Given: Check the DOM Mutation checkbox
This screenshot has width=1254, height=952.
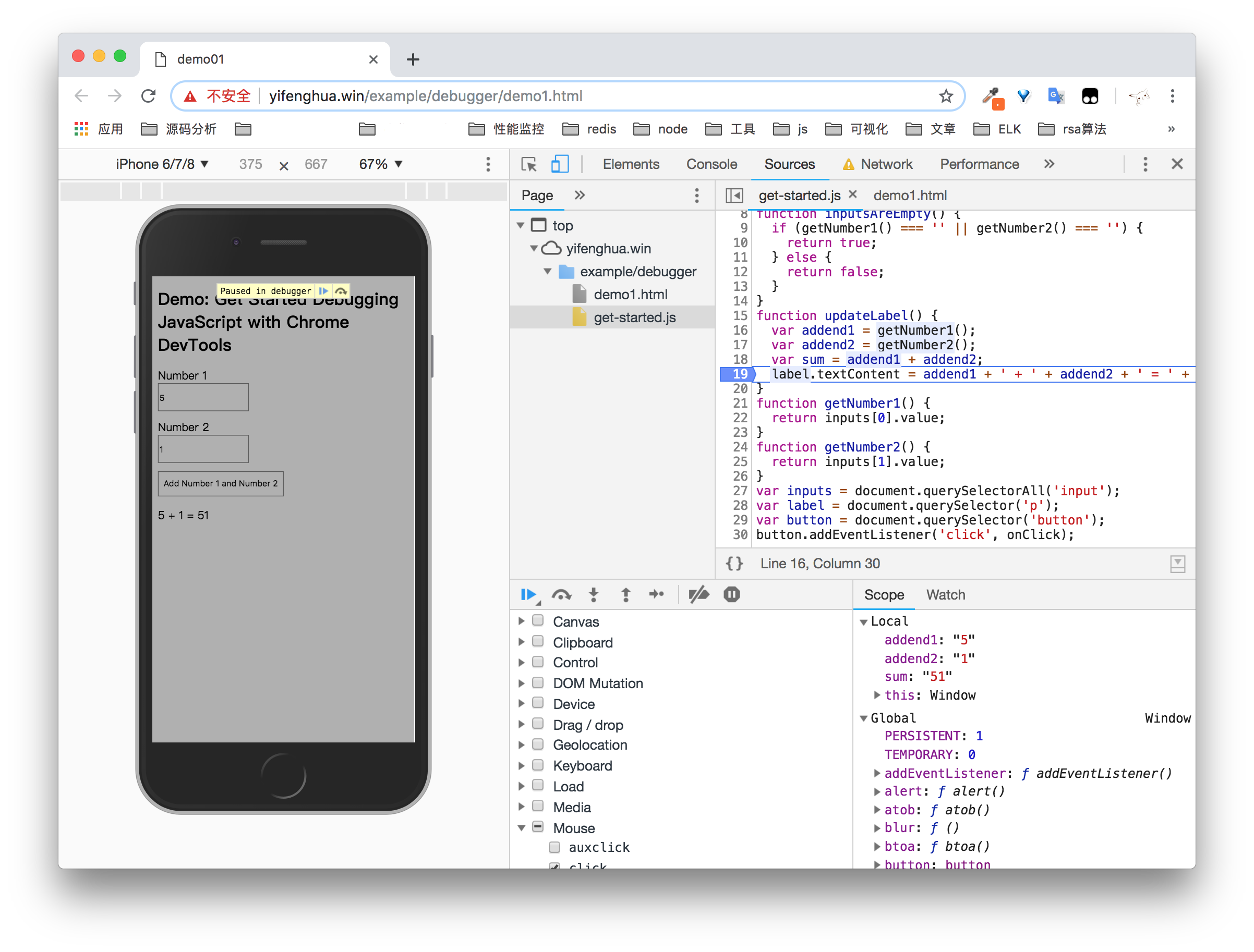Looking at the screenshot, I should tap(538, 682).
